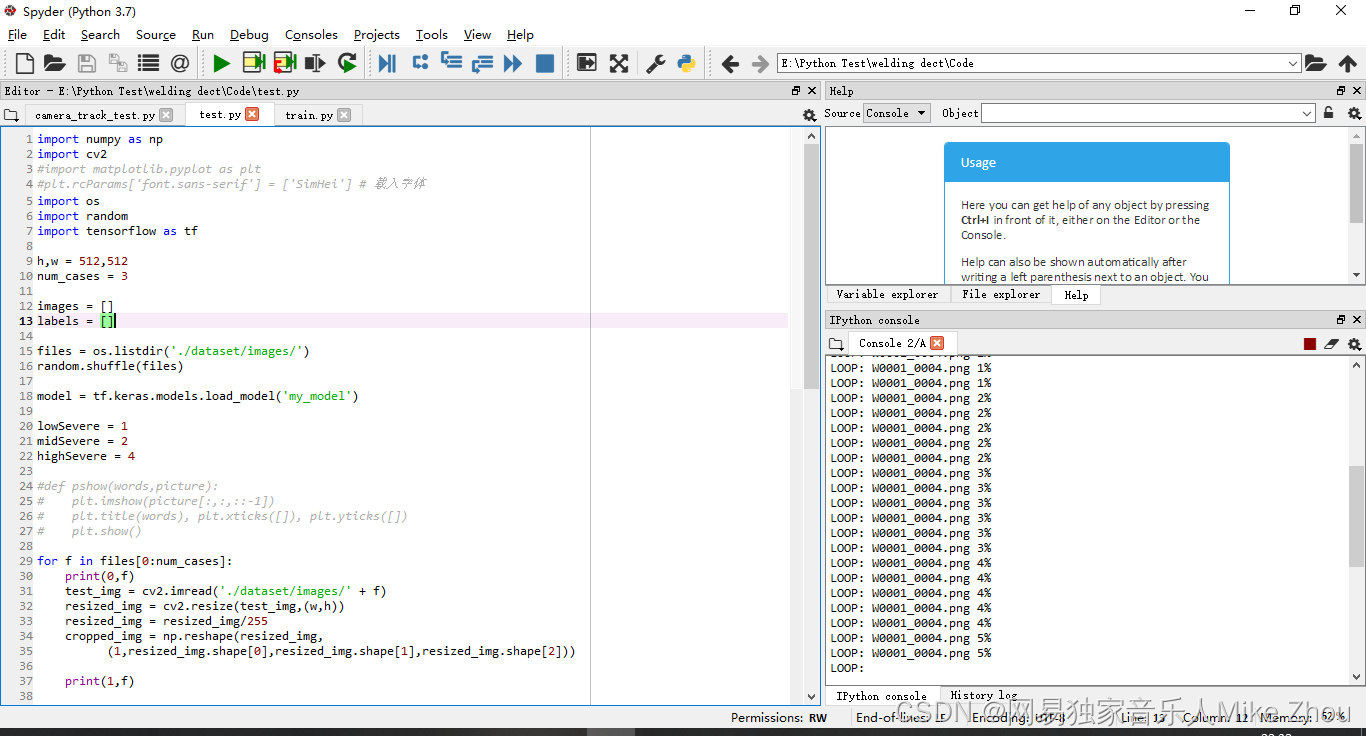Toggle lock on Help pane
The image size is (1366, 736).
[1328, 113]
